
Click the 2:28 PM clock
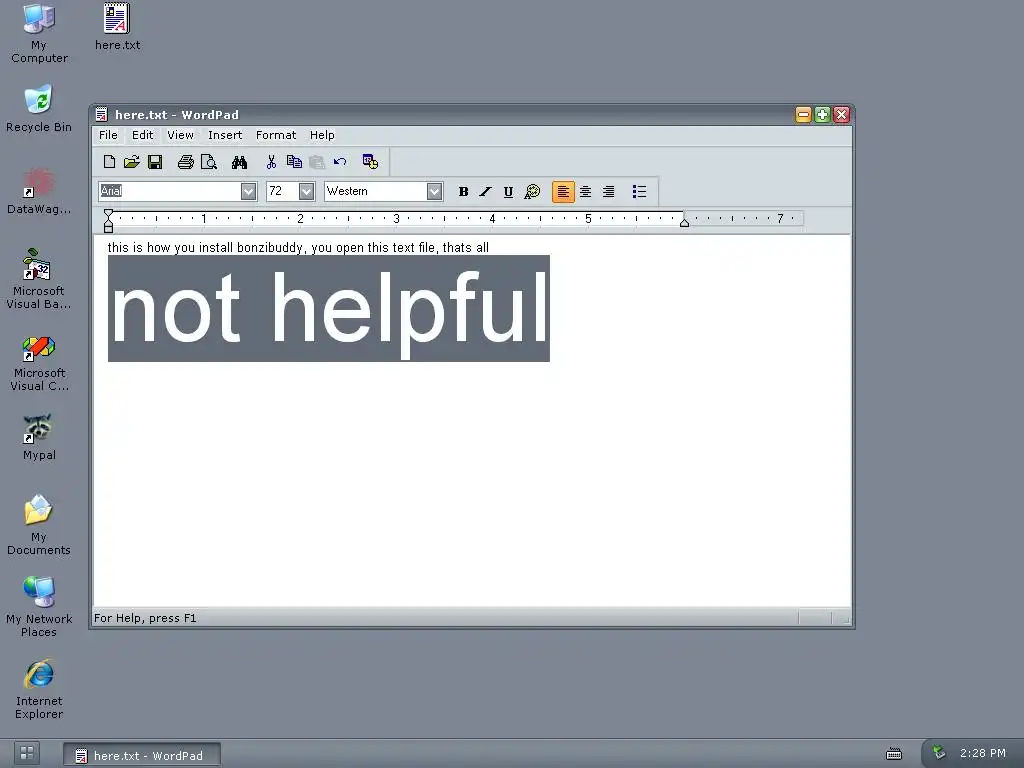tap(983, 753)
